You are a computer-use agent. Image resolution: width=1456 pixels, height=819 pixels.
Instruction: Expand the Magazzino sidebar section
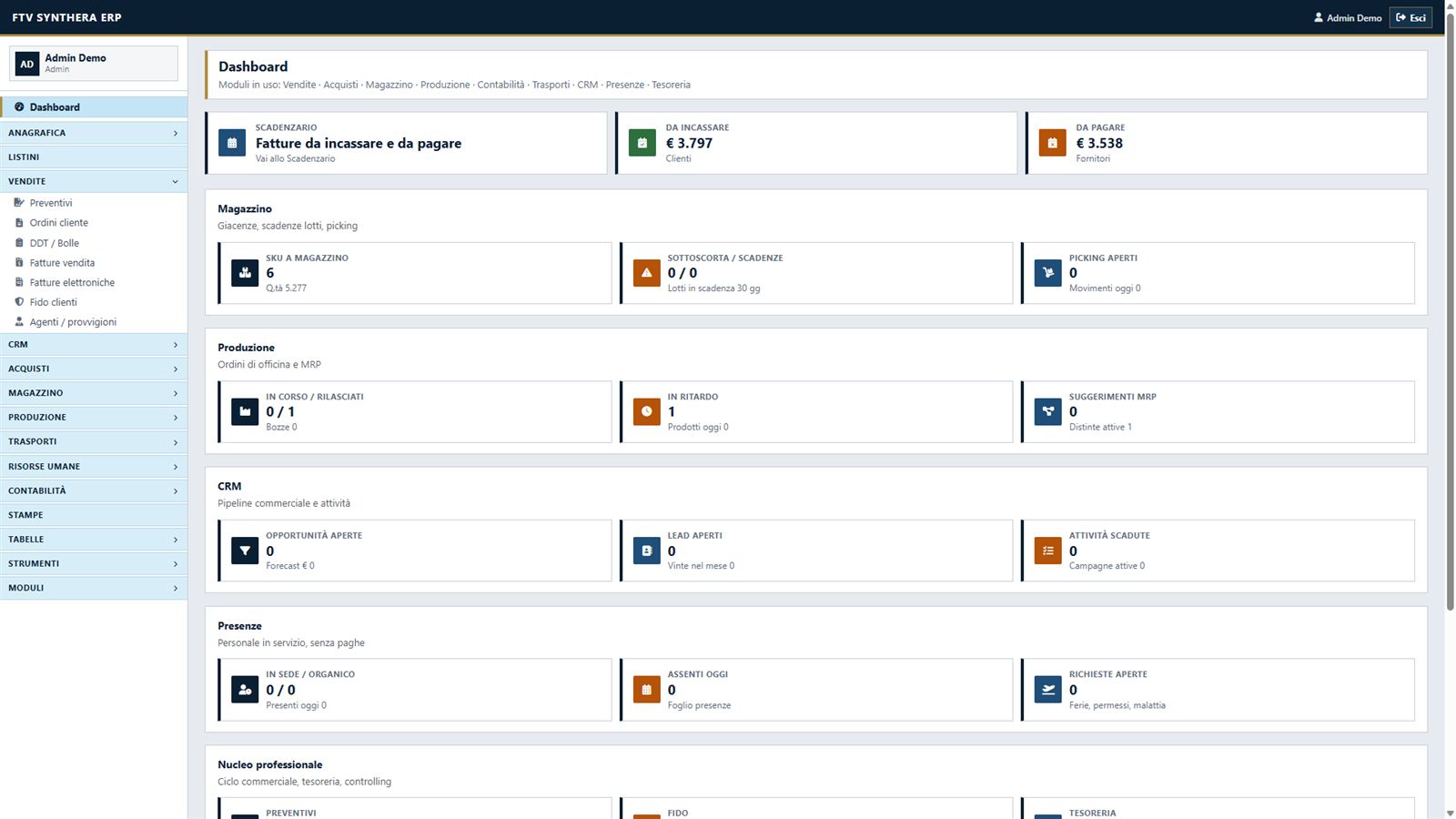click(94, 393)
